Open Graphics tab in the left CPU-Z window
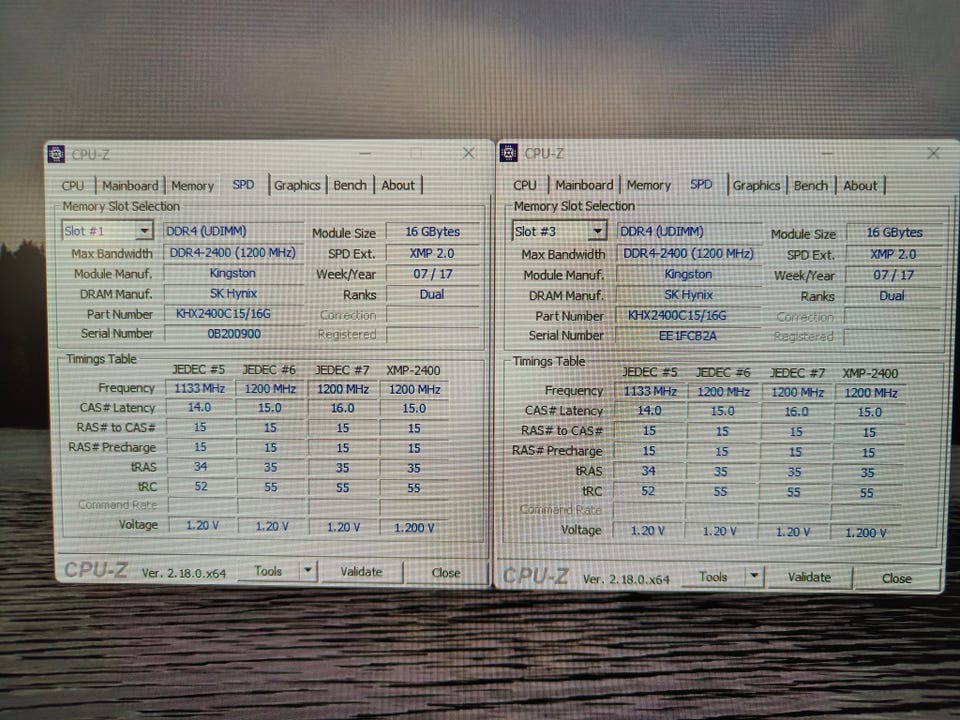This screenshot has height=720, width=960. (297, 185)
